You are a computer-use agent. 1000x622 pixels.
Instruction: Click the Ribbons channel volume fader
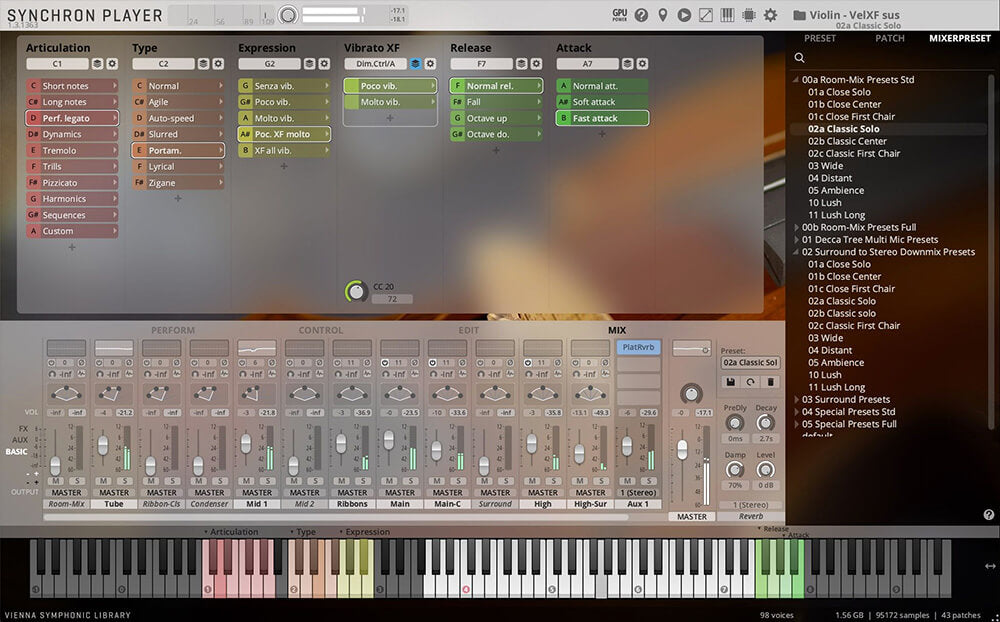pyautogui.click(x=341, y=441)
